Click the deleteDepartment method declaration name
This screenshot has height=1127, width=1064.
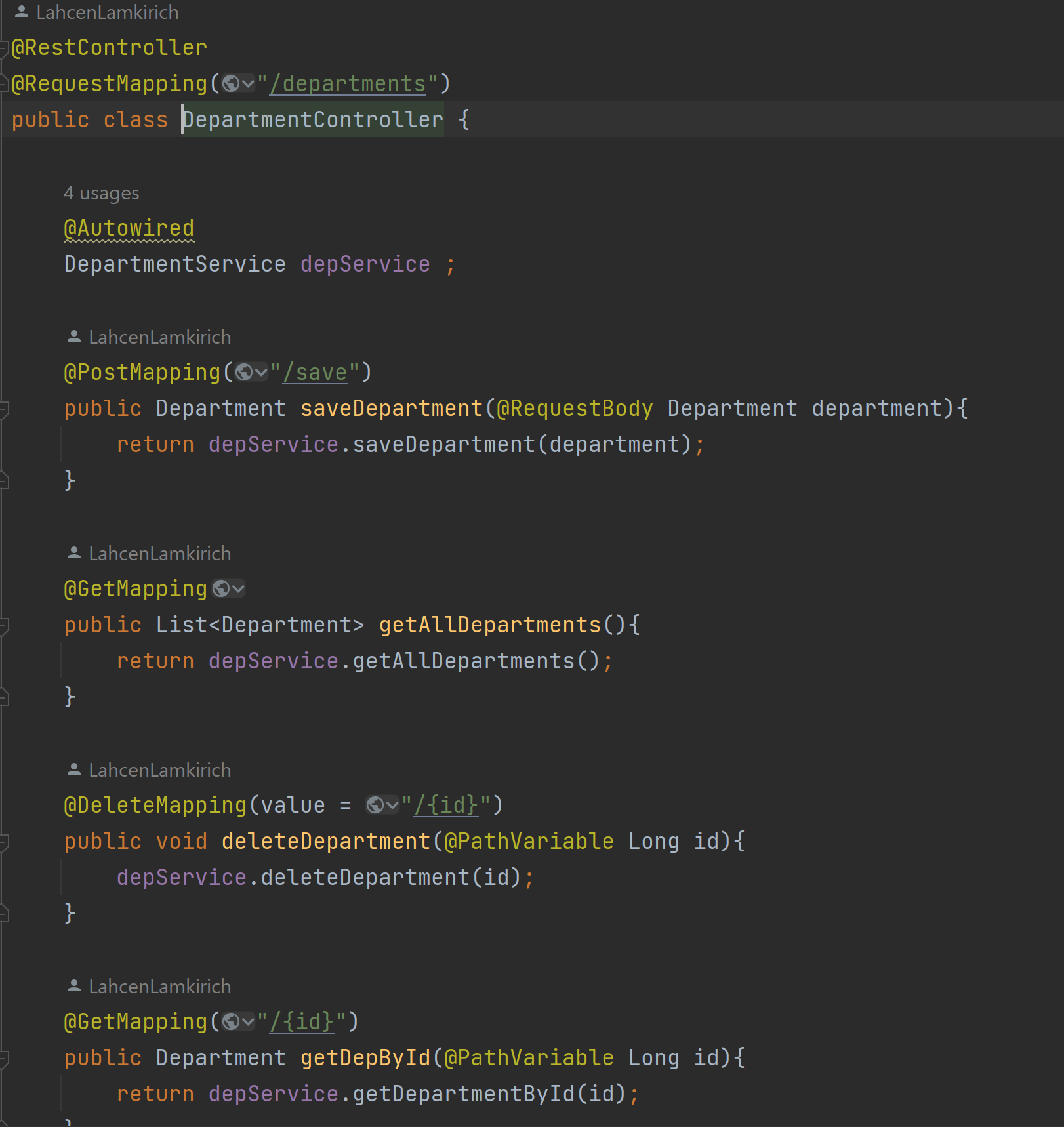pyautogui.click(x=326, y=842)
